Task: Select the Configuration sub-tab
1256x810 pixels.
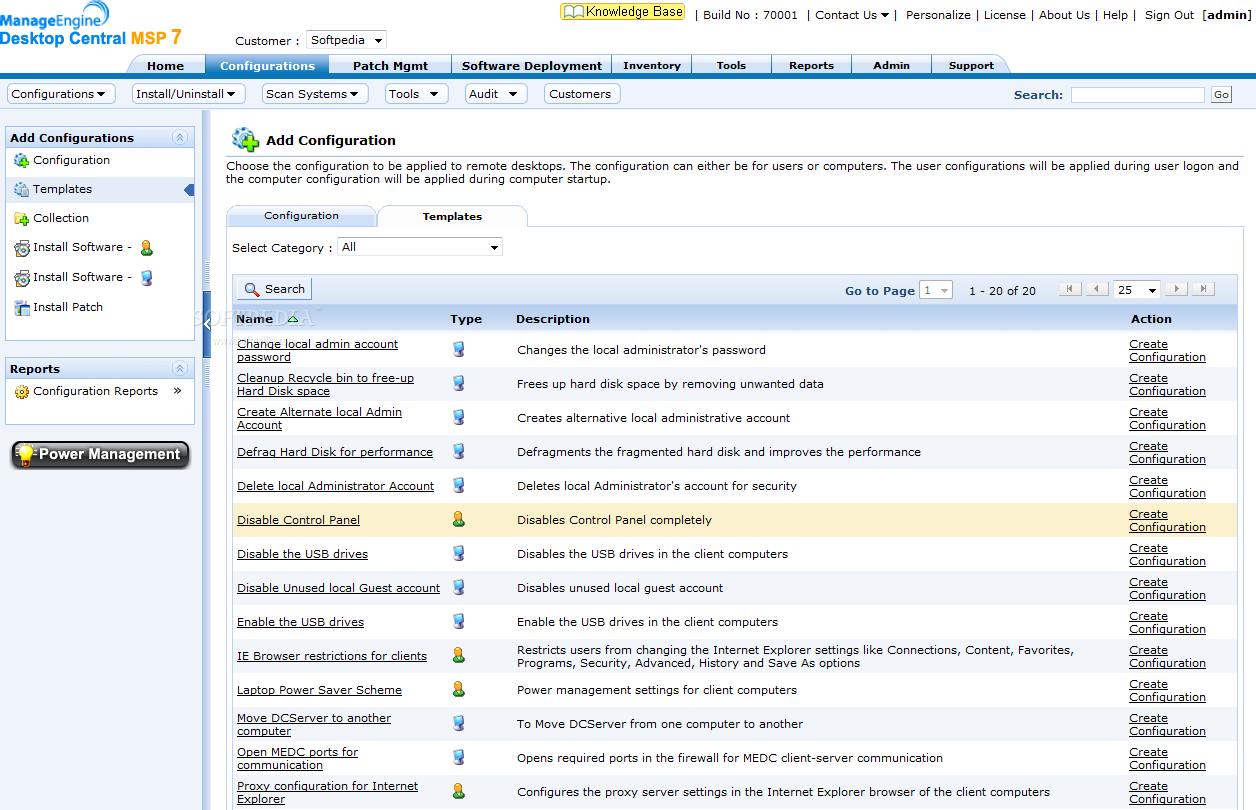Action: click(x=301, y=216)
